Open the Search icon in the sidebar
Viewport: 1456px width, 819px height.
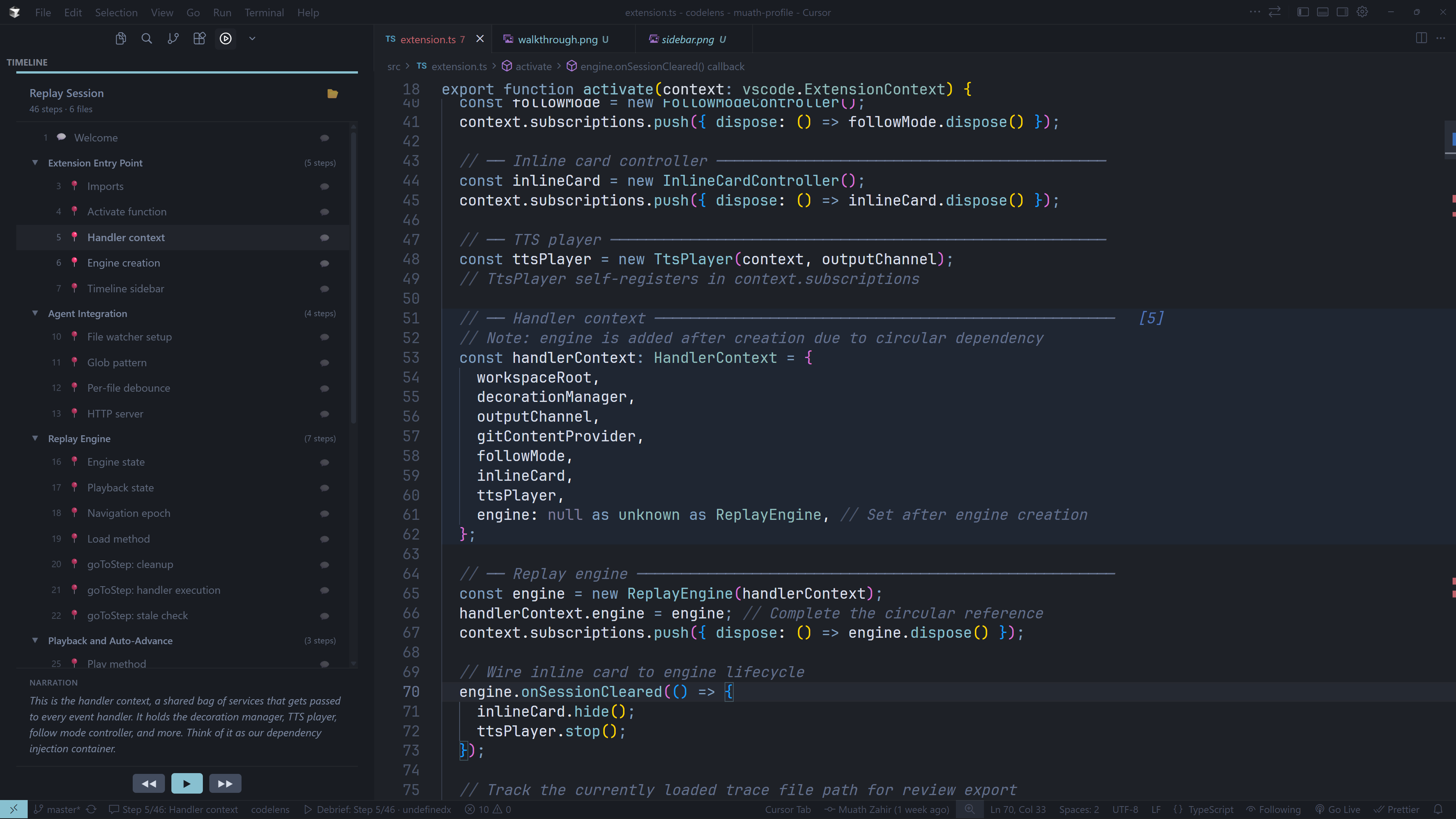pyautogui.click(x=146, y=38)
